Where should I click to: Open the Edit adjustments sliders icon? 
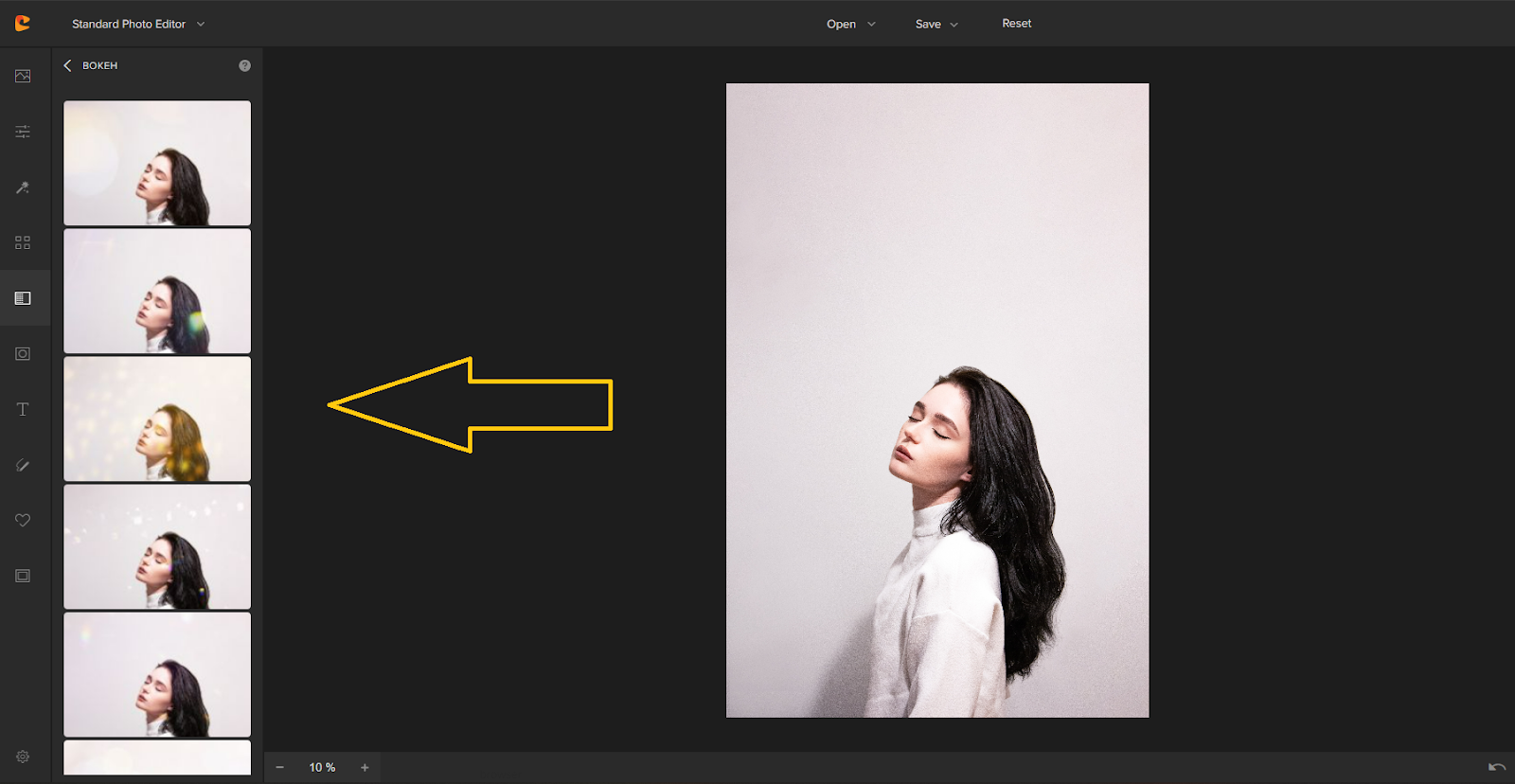pyautogui.click(x=23, y=132)
